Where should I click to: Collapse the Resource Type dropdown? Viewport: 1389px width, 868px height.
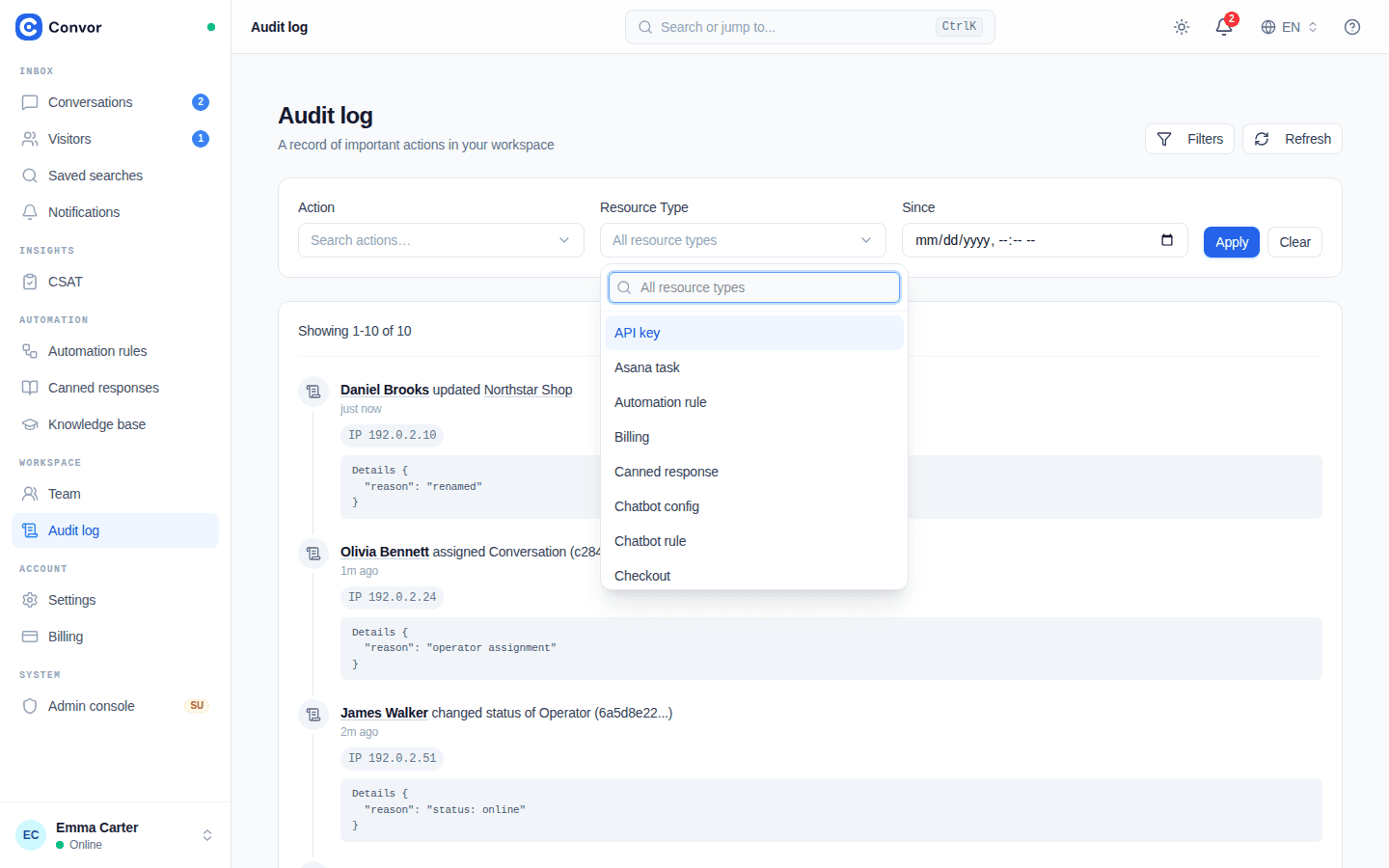pos(743,240)
